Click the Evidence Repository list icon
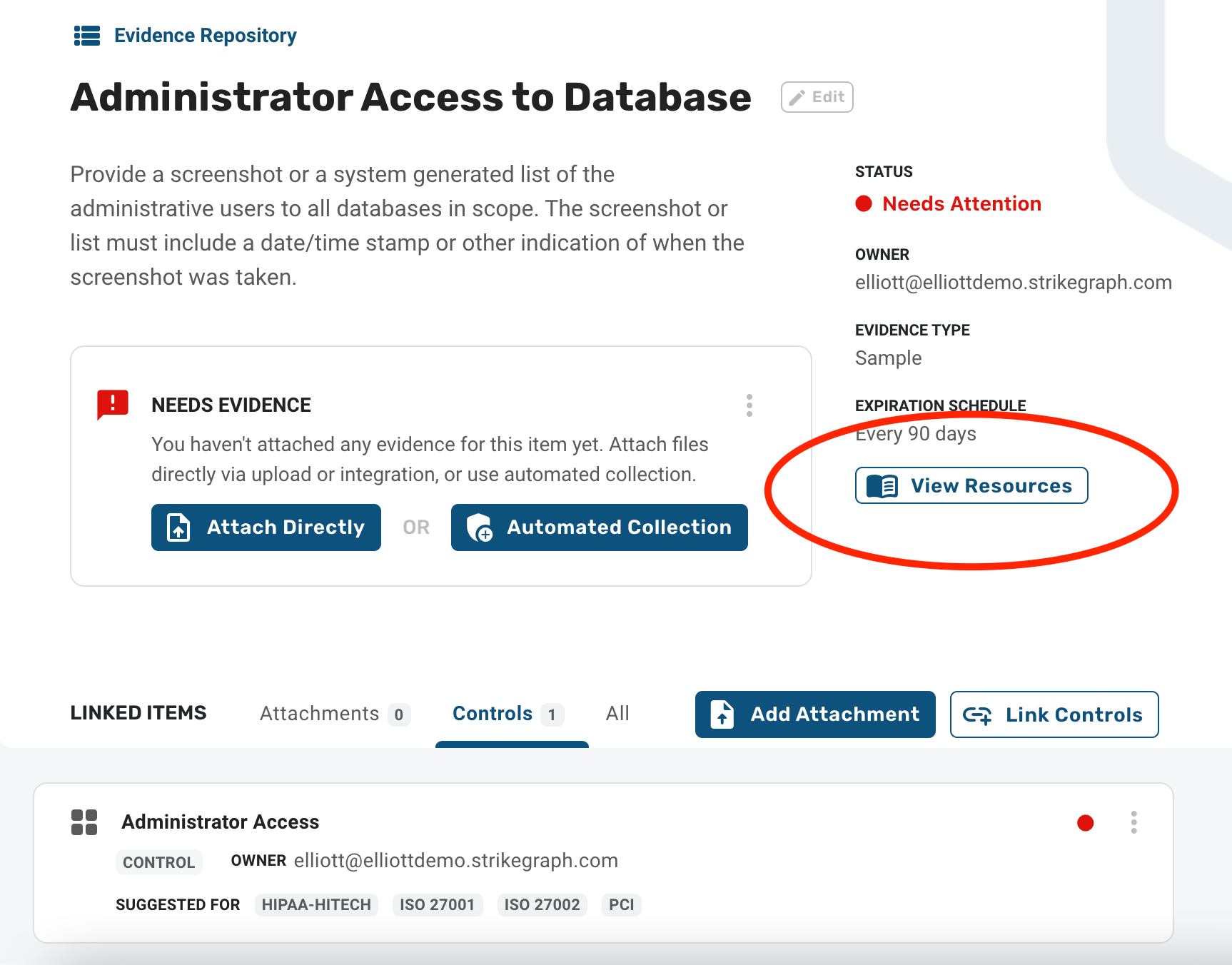Screen dimensions: 1232x965 [x=87, y=36]
